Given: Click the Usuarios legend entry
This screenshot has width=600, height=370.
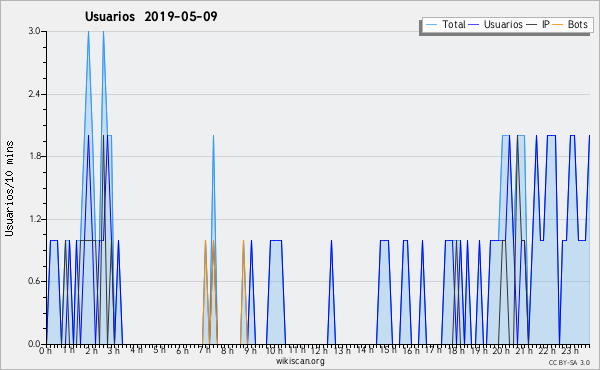Looking at the screenshot, I should 496,24.
